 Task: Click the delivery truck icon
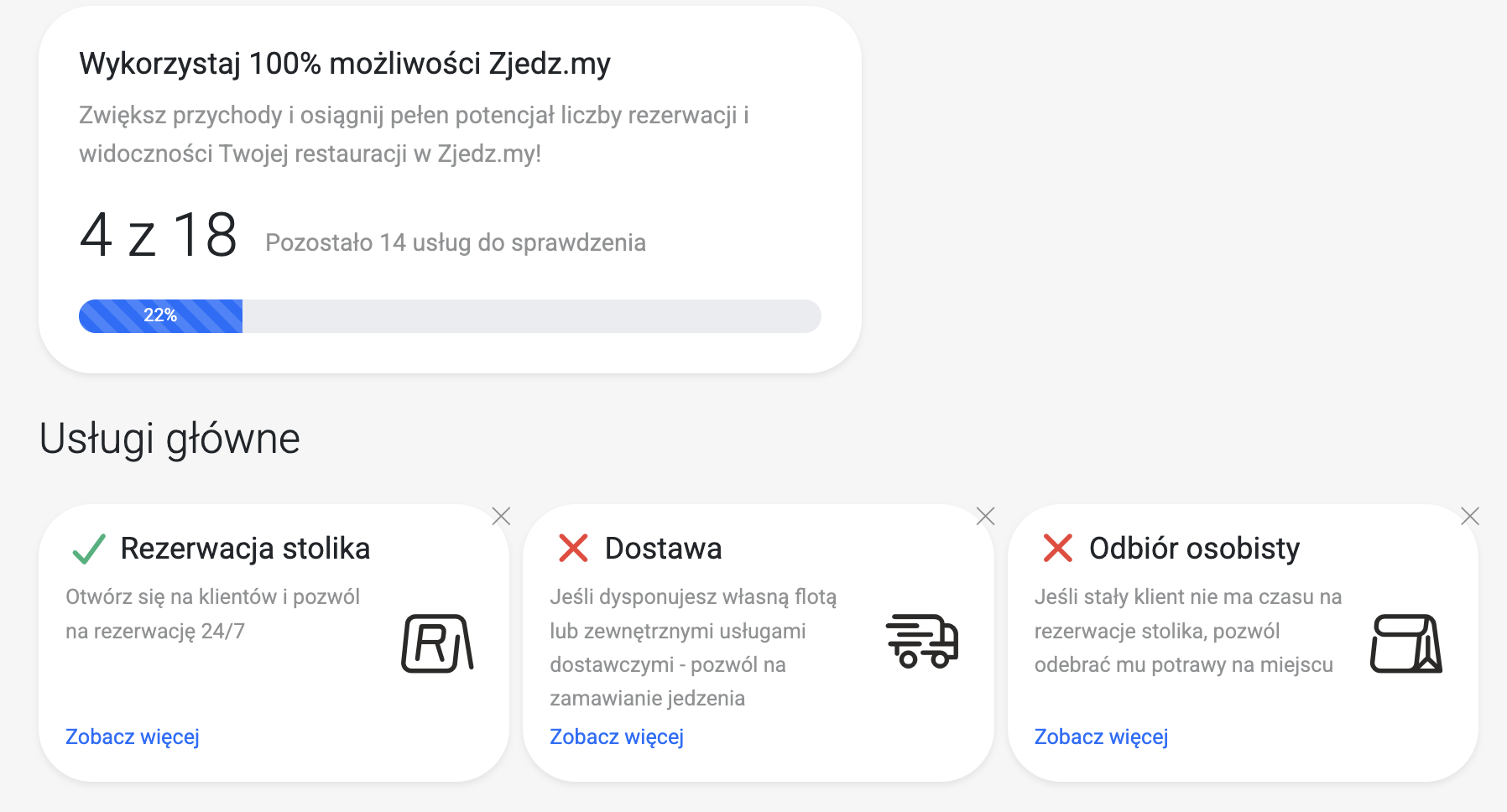[921, 641]
